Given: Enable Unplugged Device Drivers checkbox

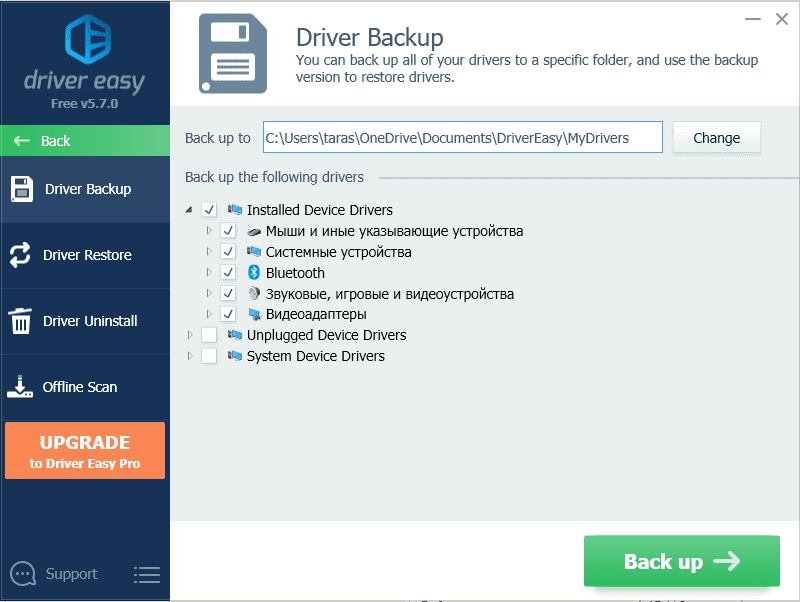Looking at the screenshot, I should (209, 335).
